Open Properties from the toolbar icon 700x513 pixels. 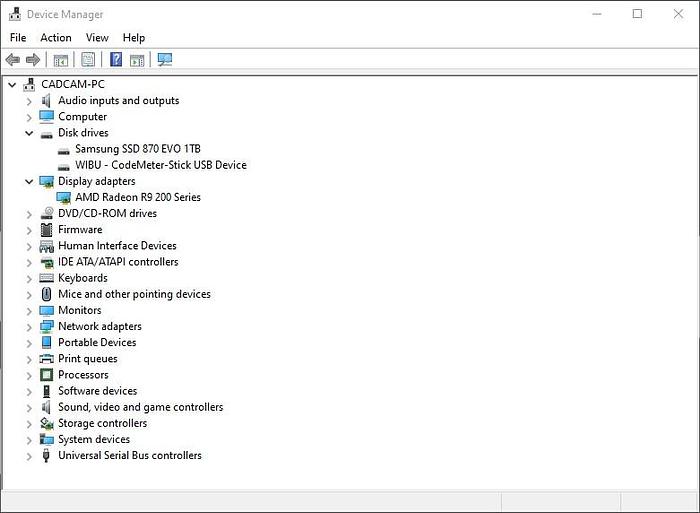click(89, 60)
